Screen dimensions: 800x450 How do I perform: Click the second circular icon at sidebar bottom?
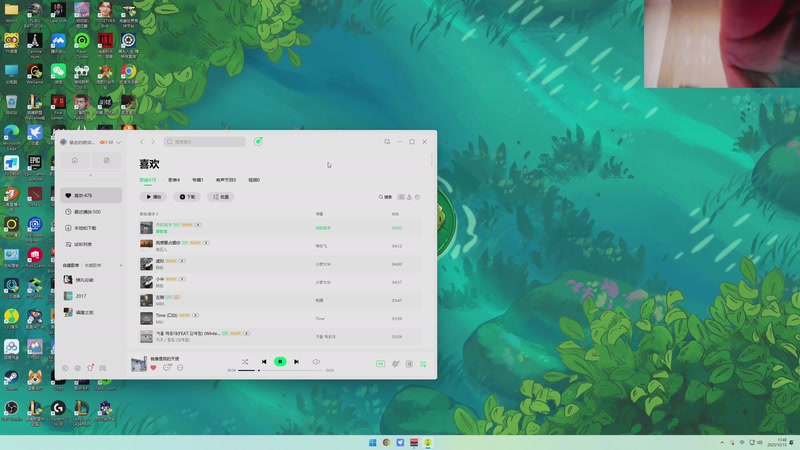[x=78, y=368]
